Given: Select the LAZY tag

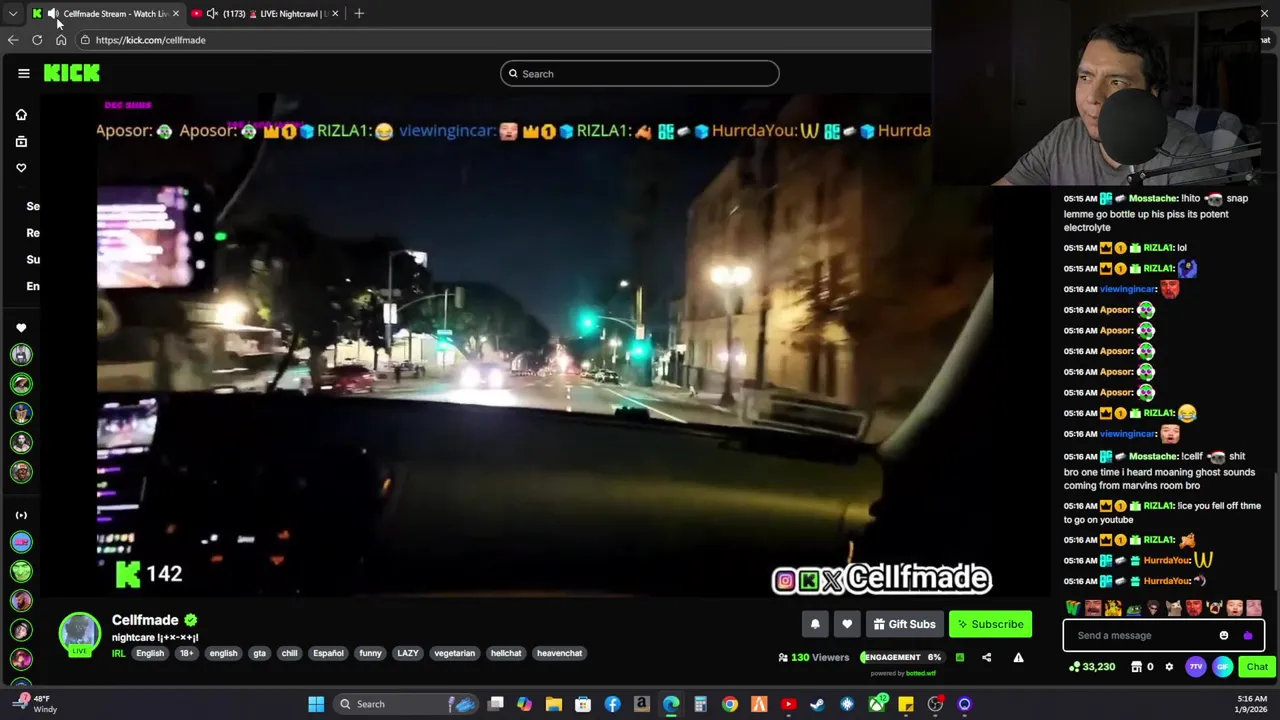Looking at the screenshot, I should 408,653.
